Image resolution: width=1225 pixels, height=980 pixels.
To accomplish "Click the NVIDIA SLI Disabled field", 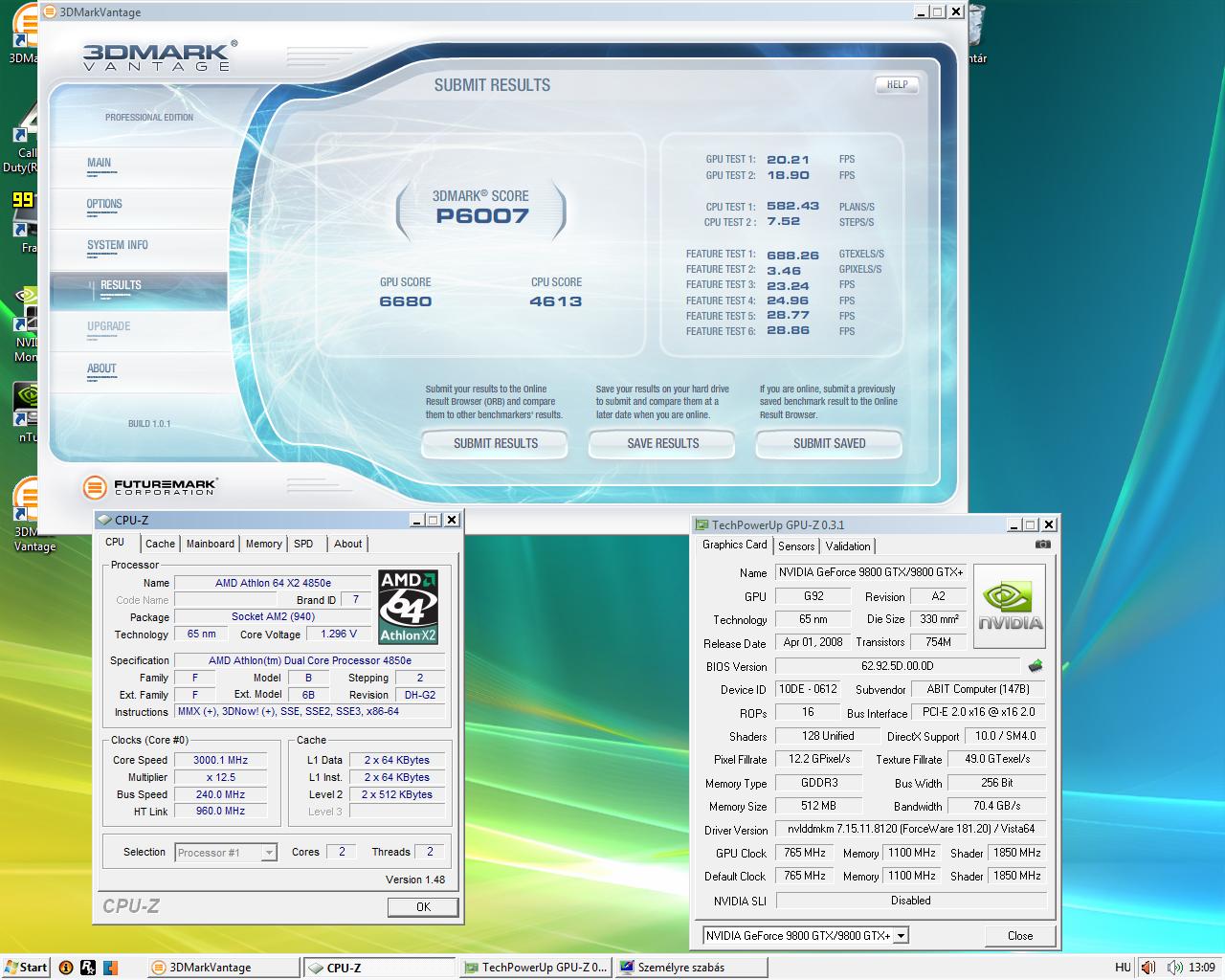I will pos(910,901).
